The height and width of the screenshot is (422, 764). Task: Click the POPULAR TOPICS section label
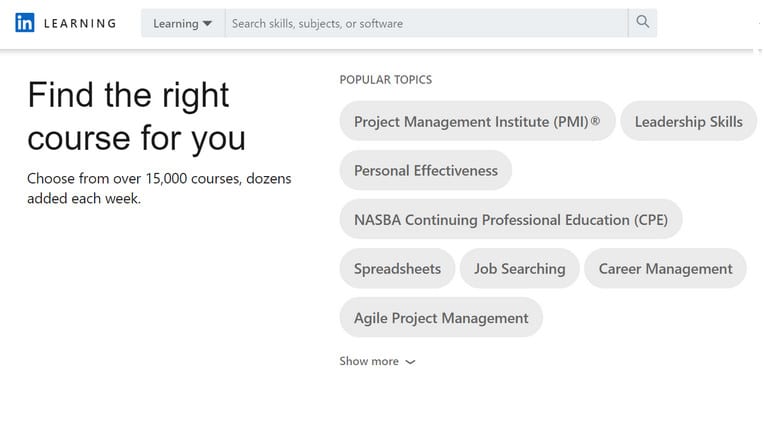[x=385, y=80]
